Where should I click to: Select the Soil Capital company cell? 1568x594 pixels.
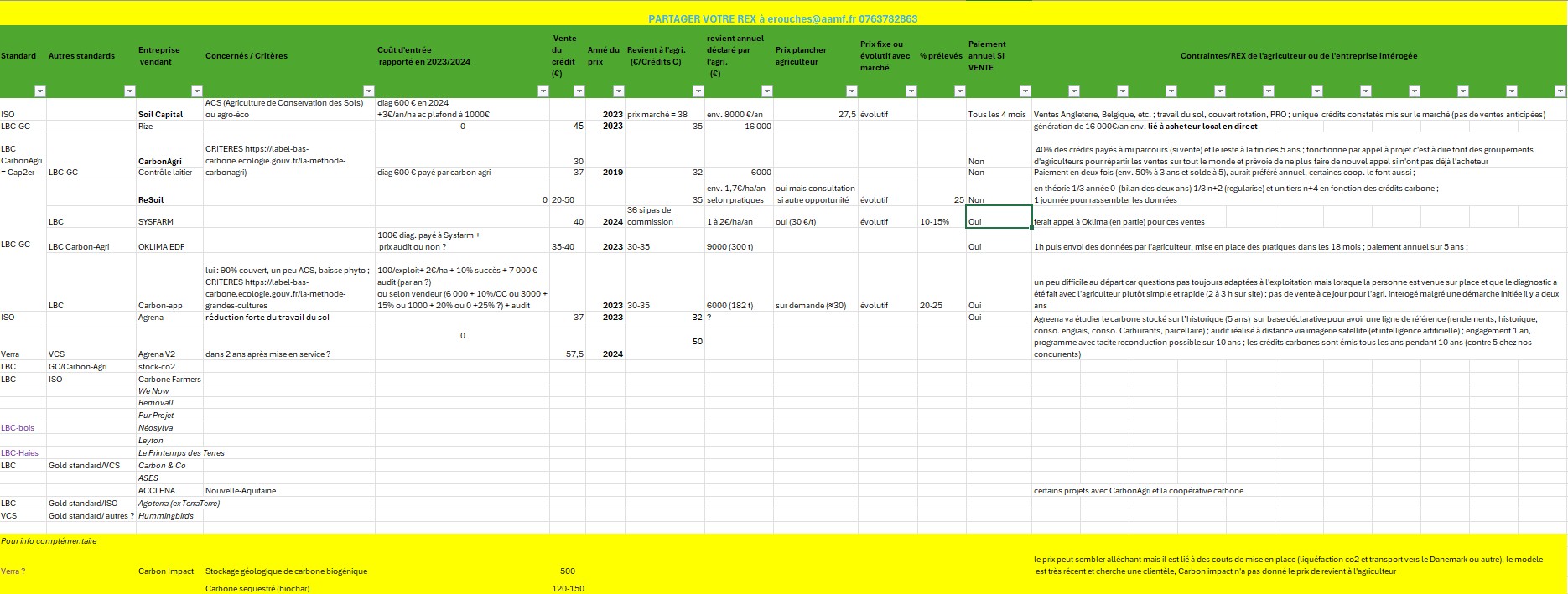(x=160, y=115)
